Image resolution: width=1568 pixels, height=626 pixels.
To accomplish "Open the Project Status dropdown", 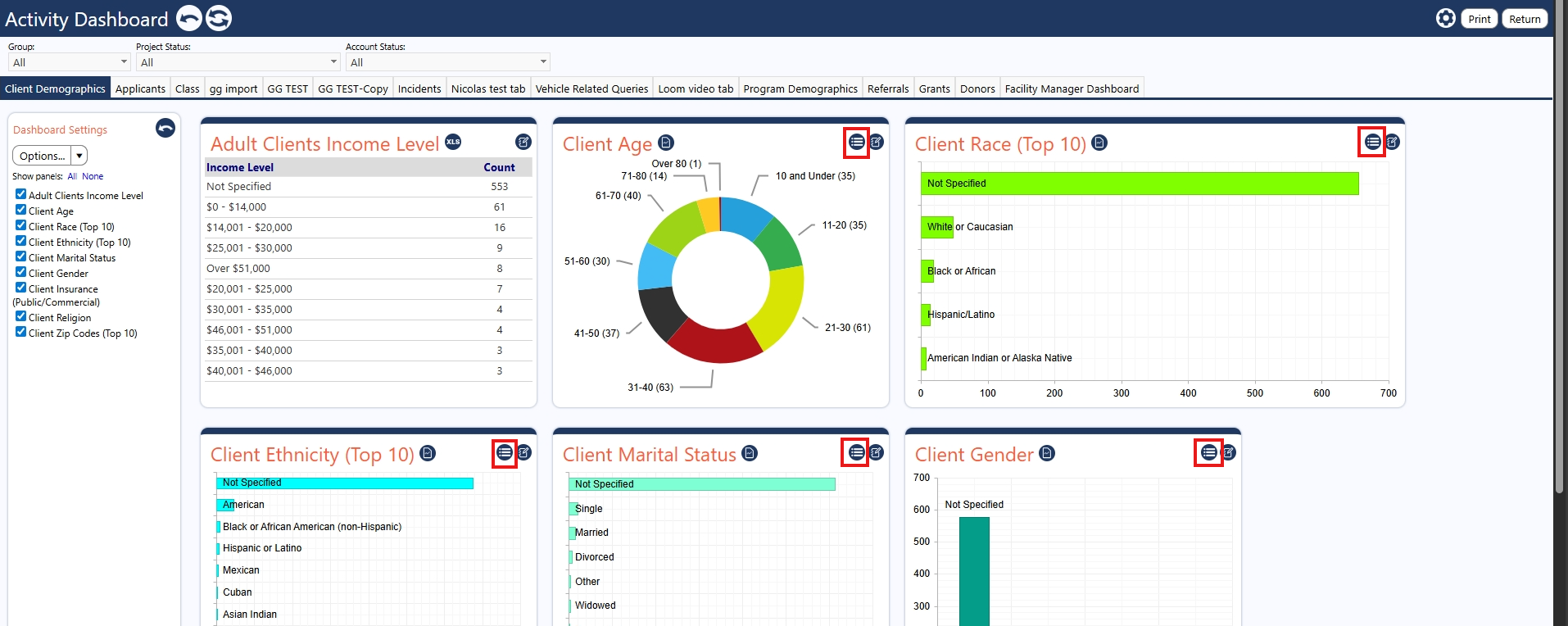I will pos(238,62).
